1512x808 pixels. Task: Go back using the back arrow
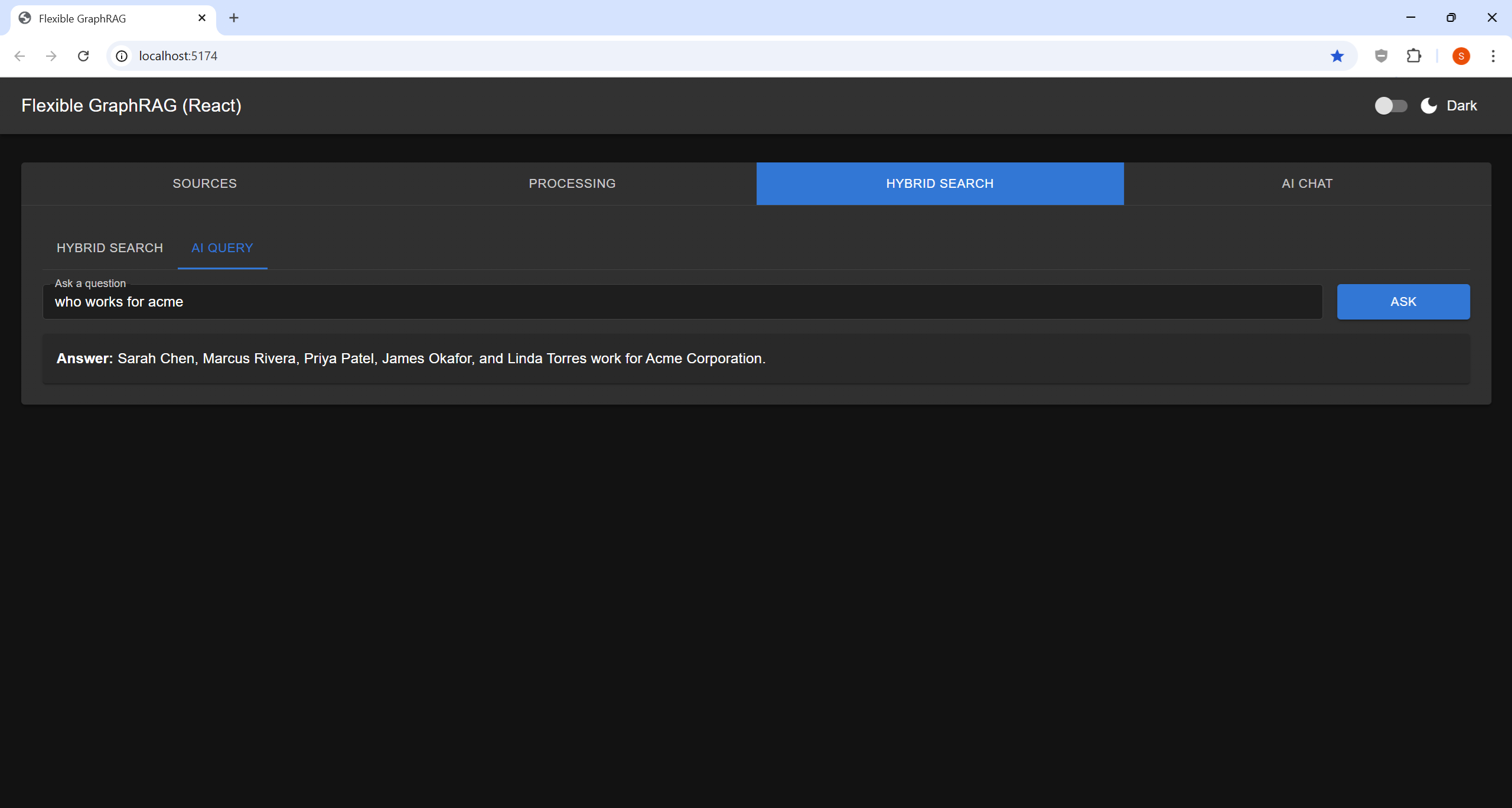point(19,56)
